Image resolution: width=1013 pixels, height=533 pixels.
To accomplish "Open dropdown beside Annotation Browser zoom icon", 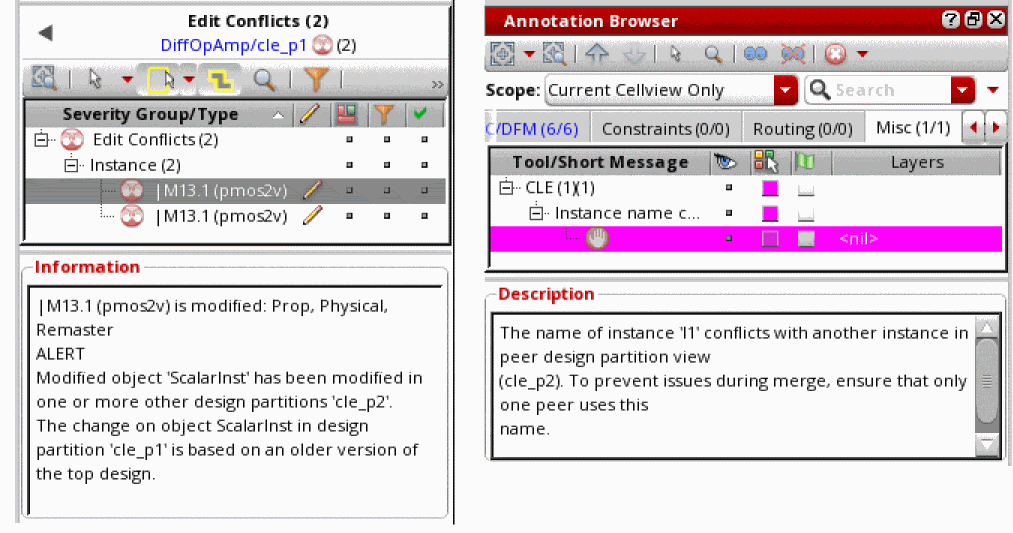I will pyautogui.click(x=529, y=54).
